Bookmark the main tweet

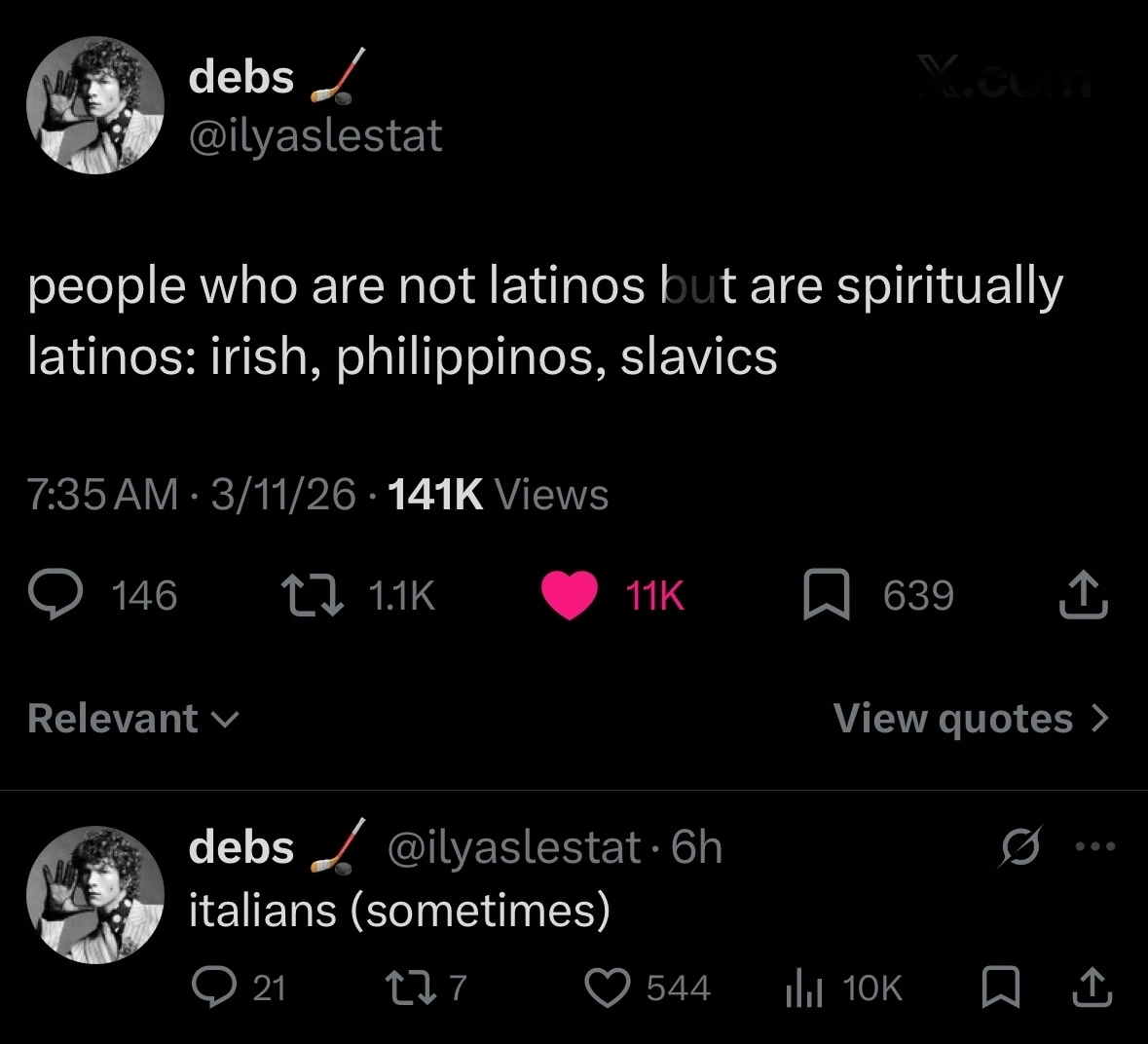pos(827,595)
